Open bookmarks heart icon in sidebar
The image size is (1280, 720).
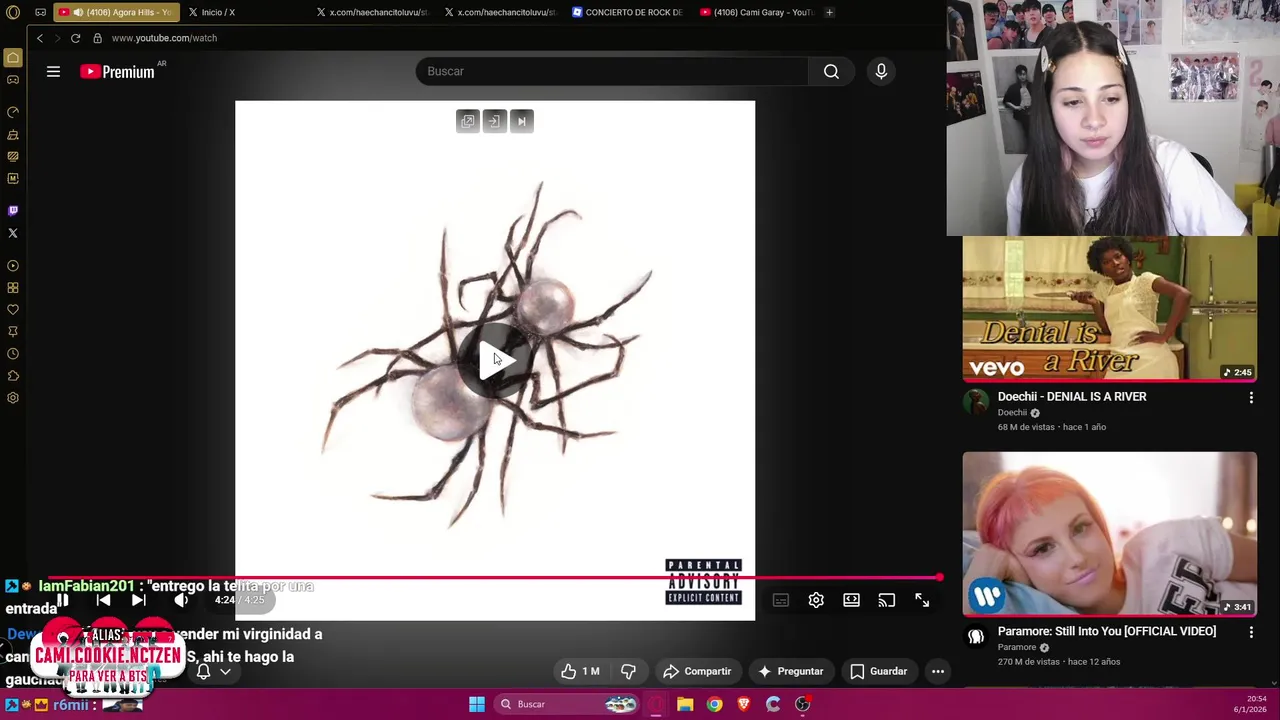(x=13, y=310)
